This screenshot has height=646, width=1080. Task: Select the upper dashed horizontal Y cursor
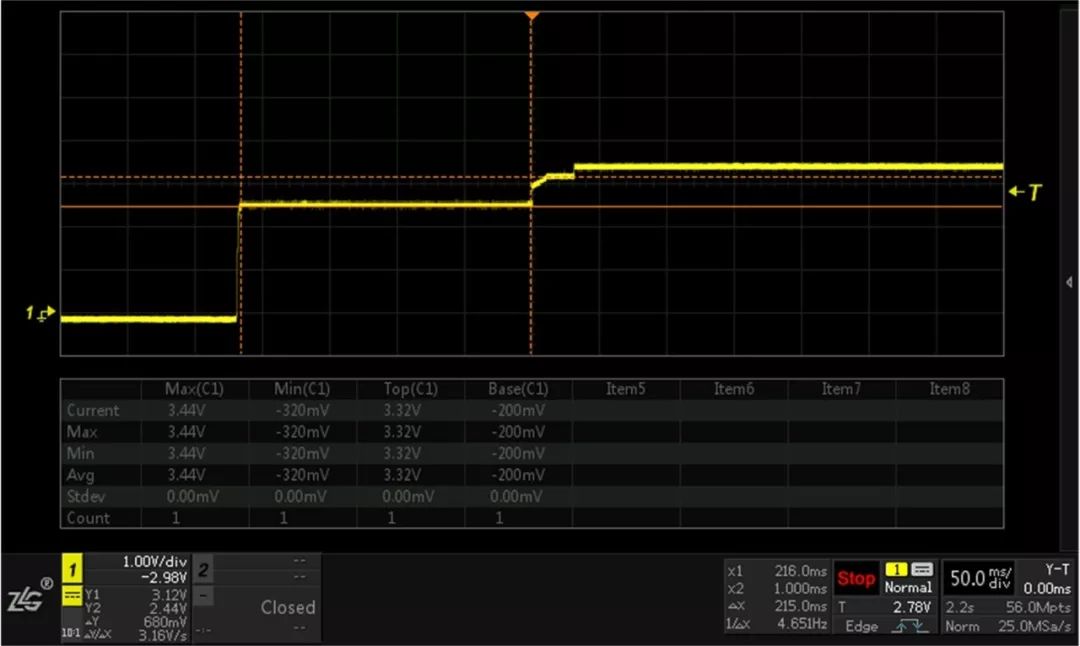531,177
